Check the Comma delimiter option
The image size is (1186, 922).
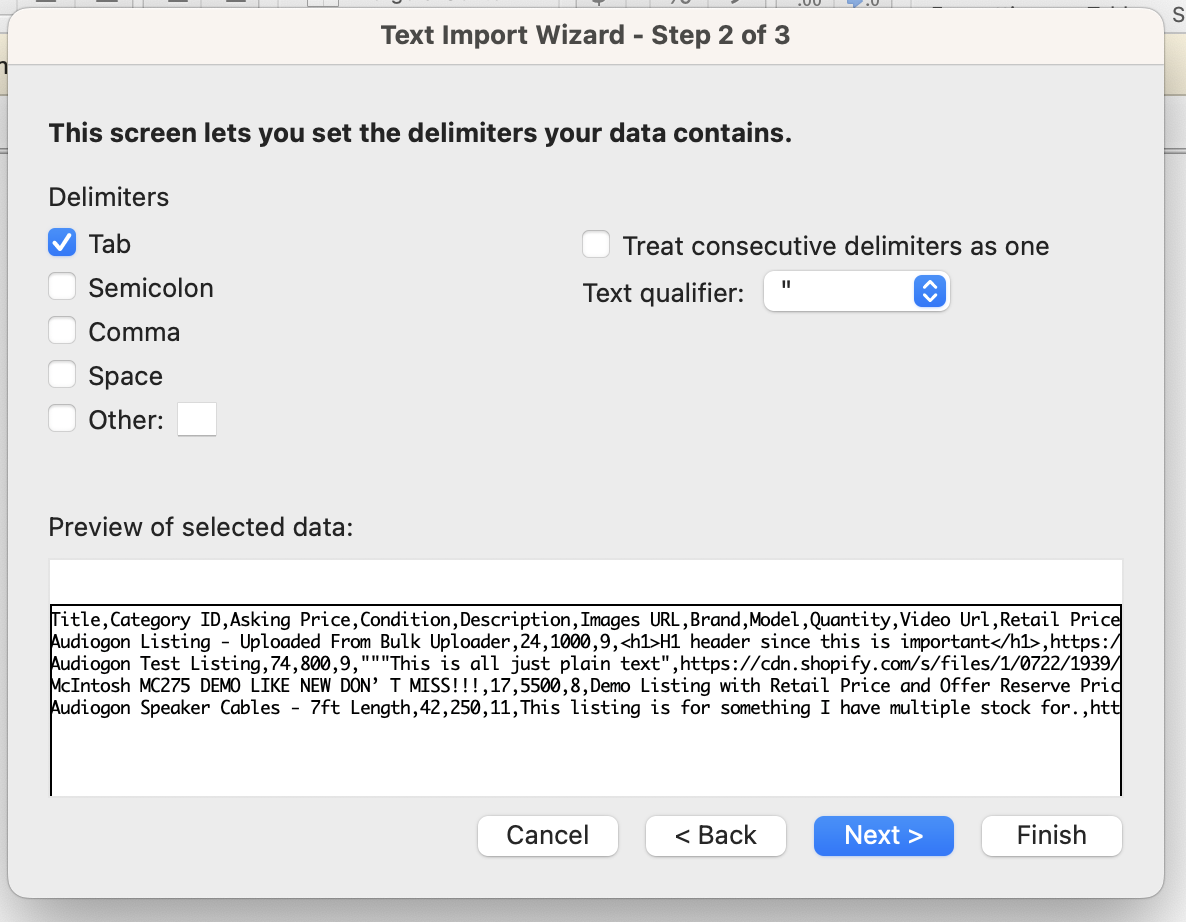click(62, 331)
